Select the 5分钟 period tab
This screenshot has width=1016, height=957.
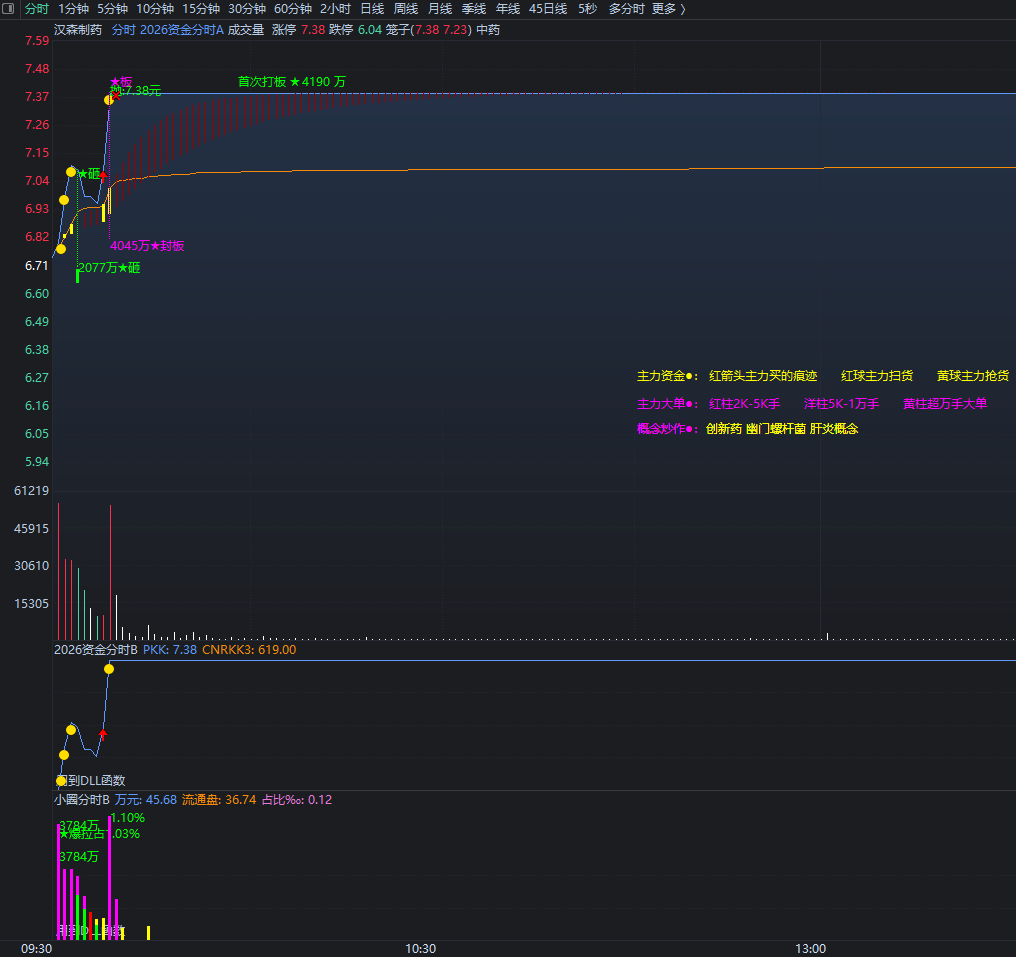[x=113, y=8]
